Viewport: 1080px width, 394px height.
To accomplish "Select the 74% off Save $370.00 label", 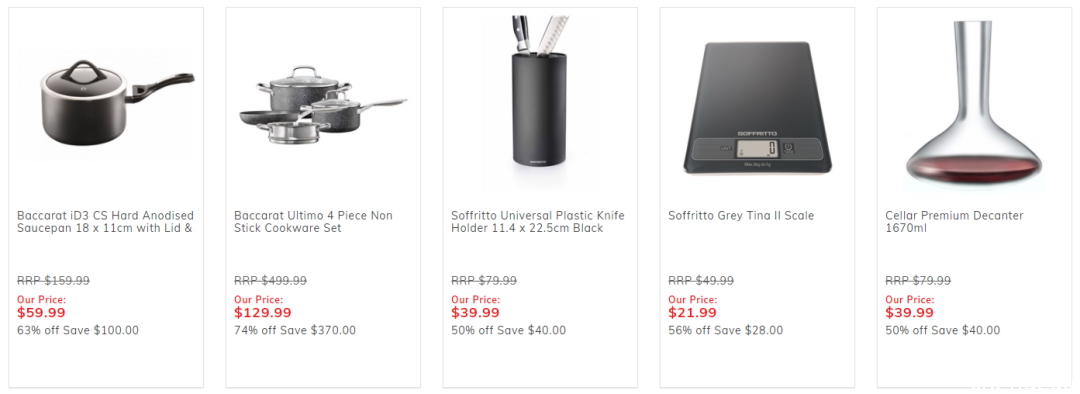I will (295, 331).
